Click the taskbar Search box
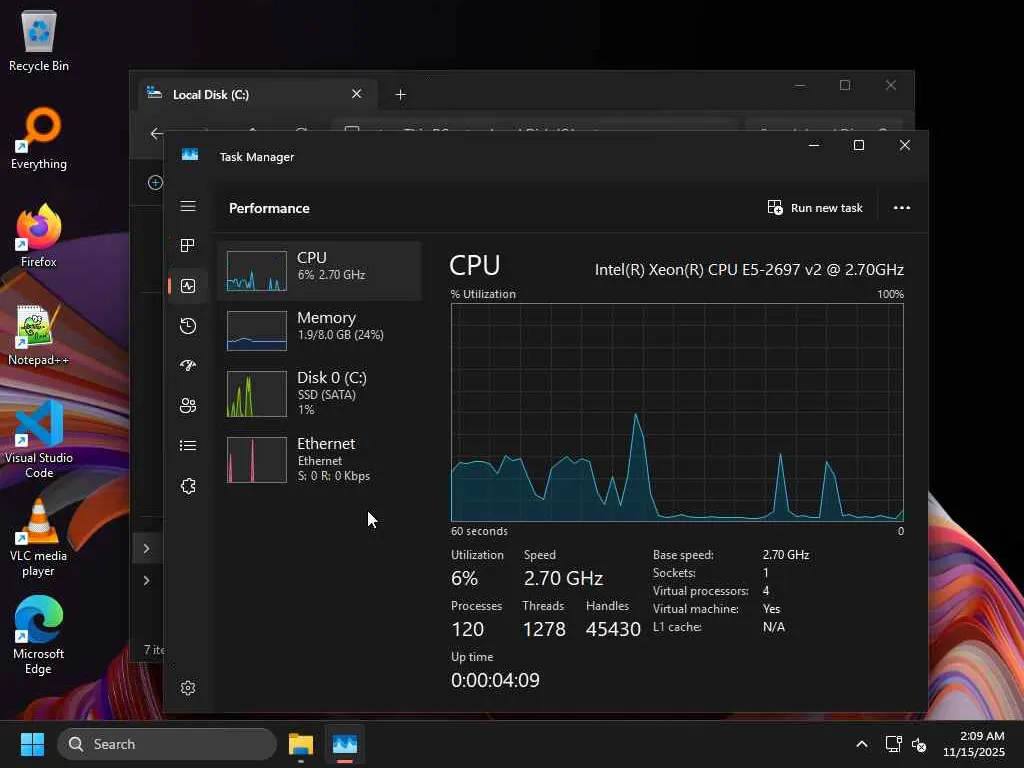Viewport: 1024px width, 768px height. [x=167, y=744]
